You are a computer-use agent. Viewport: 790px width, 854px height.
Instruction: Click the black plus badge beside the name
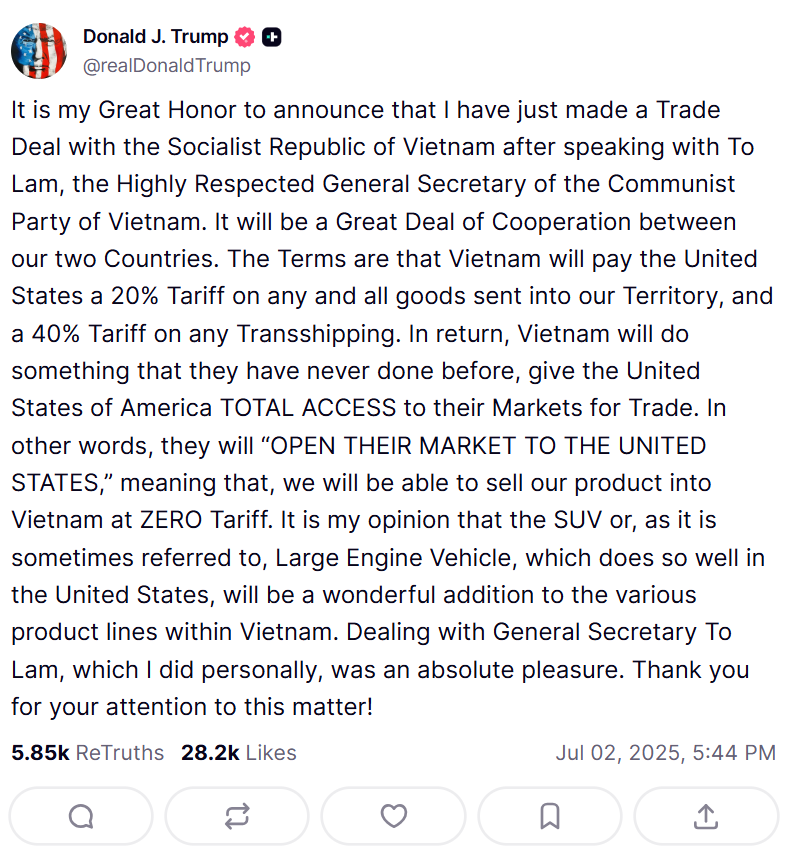[272, 37]
